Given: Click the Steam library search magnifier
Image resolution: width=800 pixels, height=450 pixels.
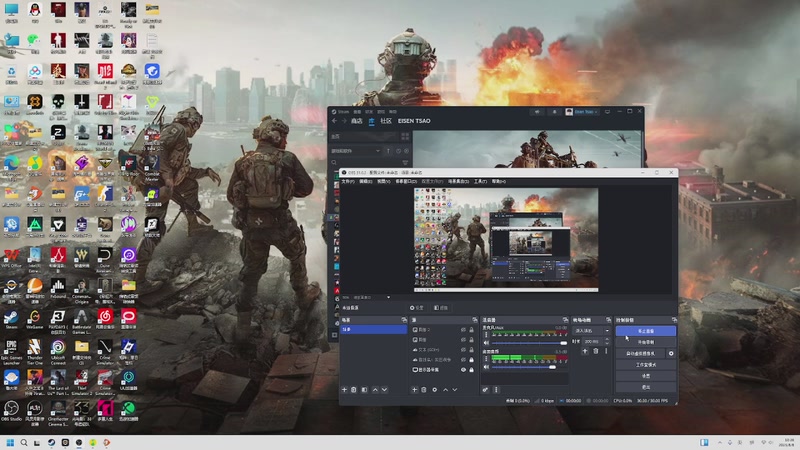Looking at the screenshot, I should click(x=334, y=163).
